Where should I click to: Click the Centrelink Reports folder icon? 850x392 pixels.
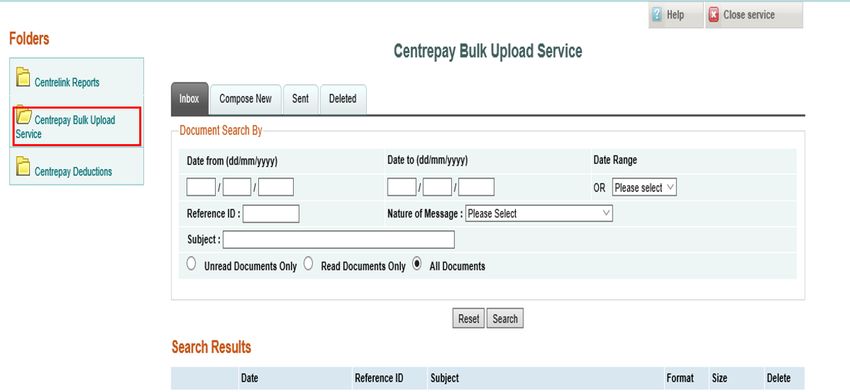click(23, 78)
